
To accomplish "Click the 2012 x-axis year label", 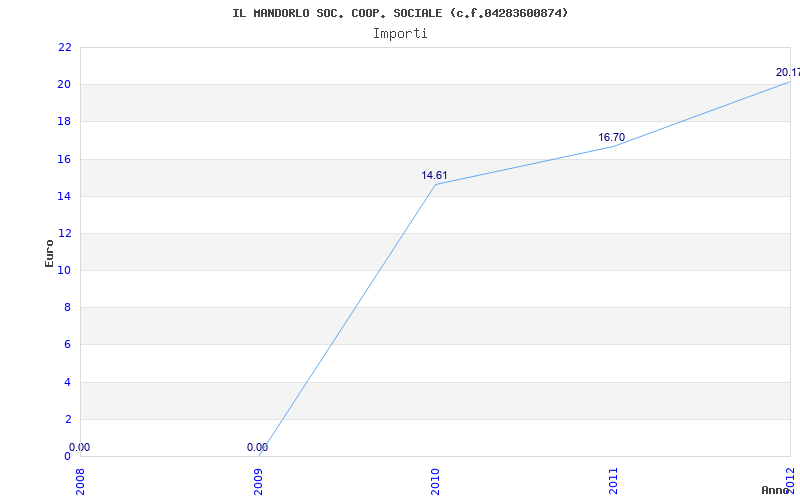I will 790,479.
